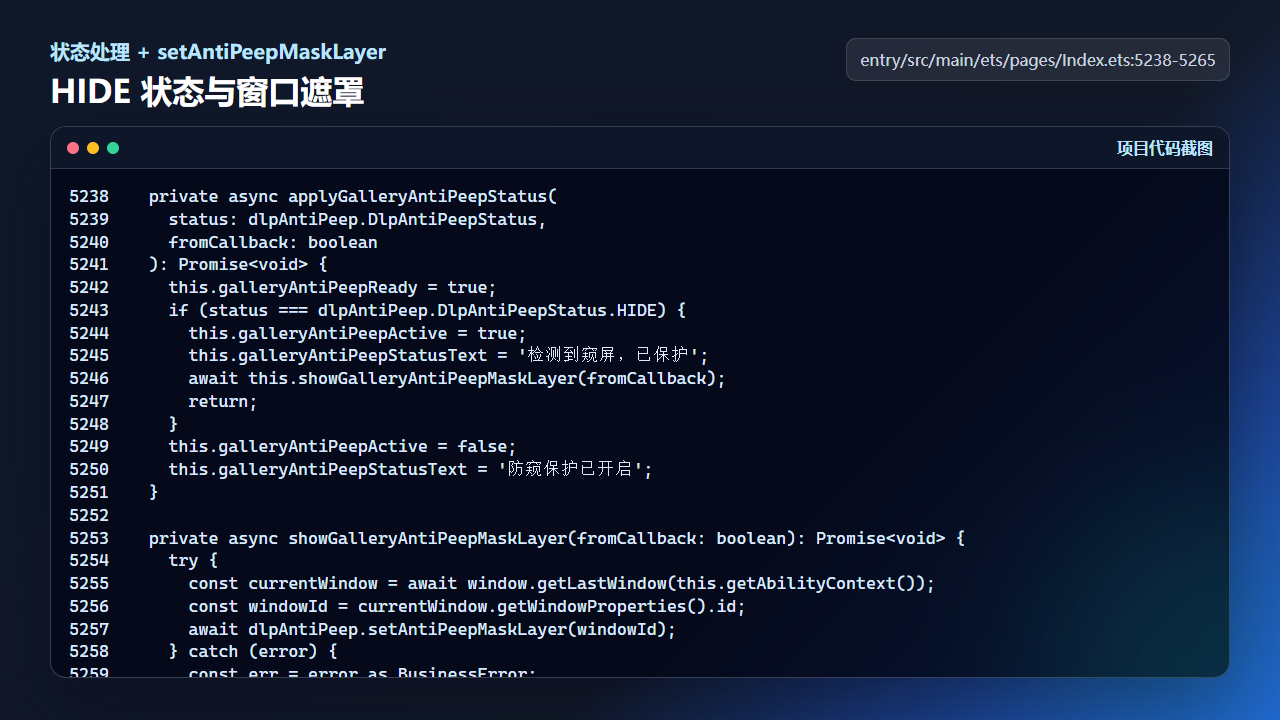Click code '): Promise<void> {' on line 5241
Viewport: 1280px width, 720px height.
point(238,265)
